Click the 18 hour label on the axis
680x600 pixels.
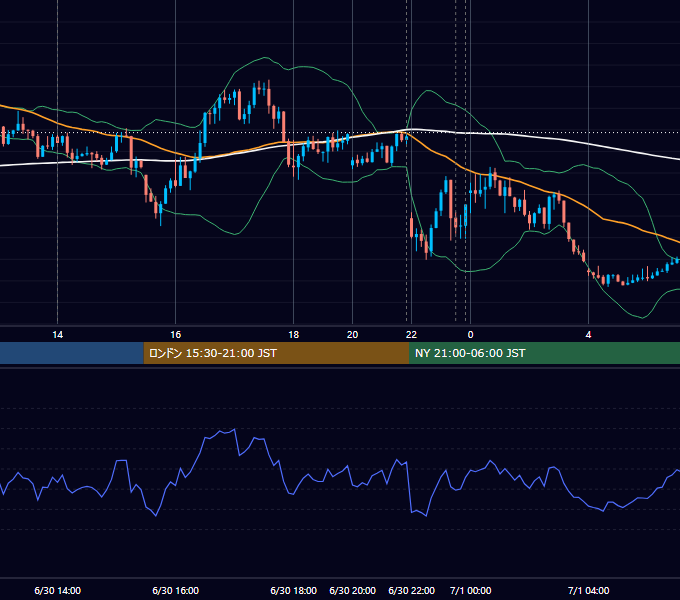click(294, 335)
